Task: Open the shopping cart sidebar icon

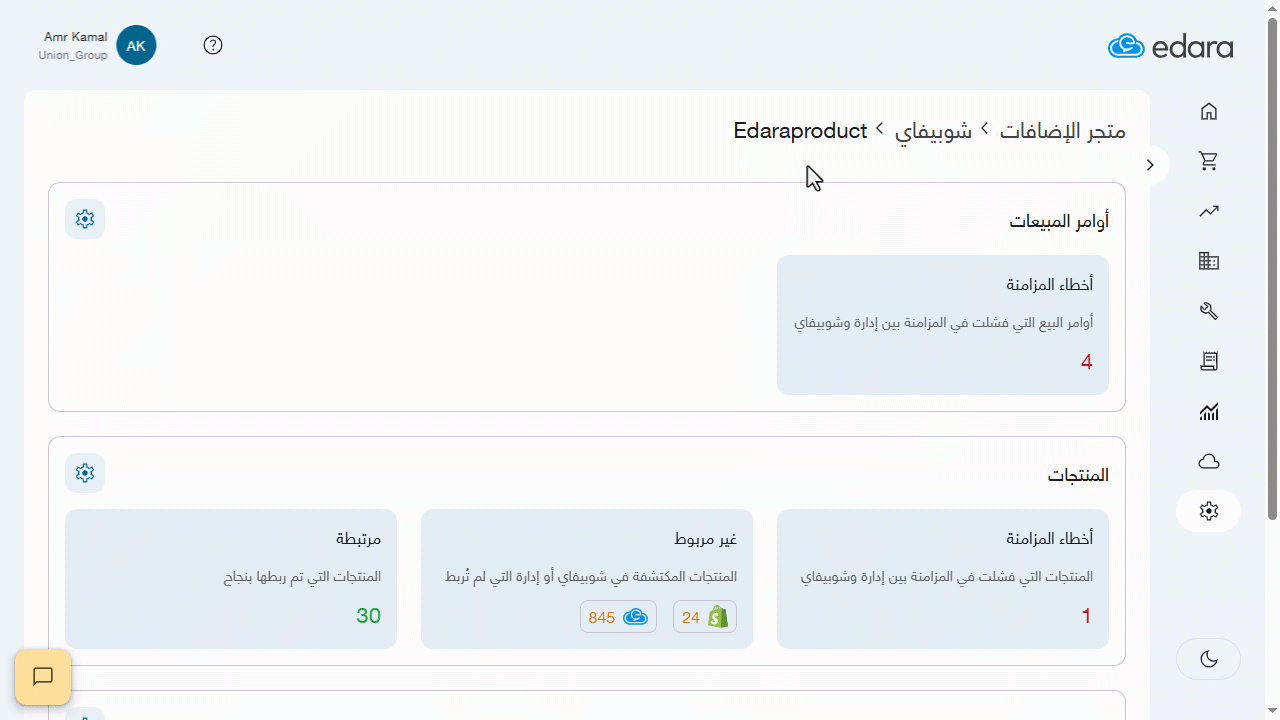Action: 1209,161
